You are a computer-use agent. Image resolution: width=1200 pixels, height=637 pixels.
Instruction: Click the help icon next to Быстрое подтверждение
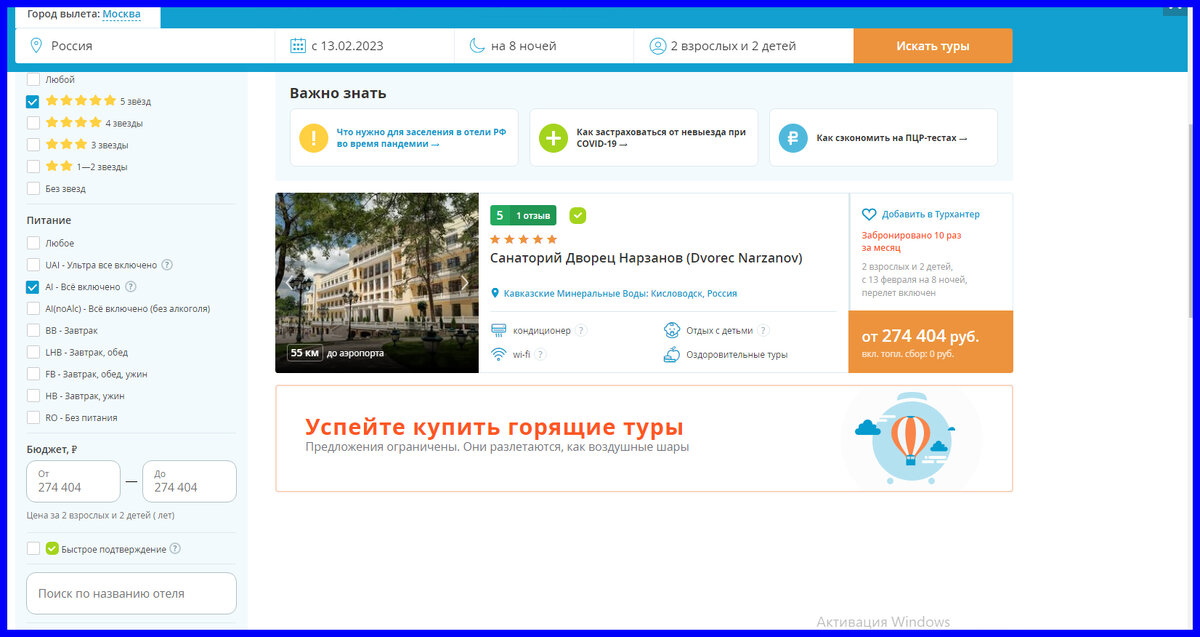pyautogui.click(x=175, y=549)
